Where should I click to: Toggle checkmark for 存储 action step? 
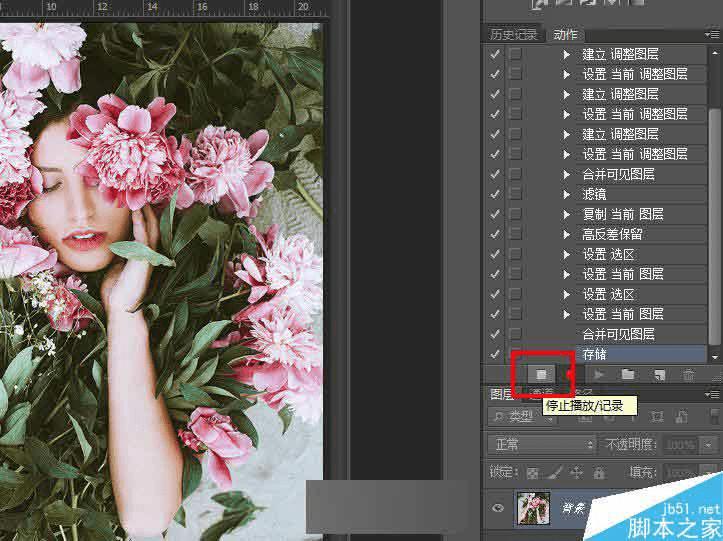tap(495, 354)
